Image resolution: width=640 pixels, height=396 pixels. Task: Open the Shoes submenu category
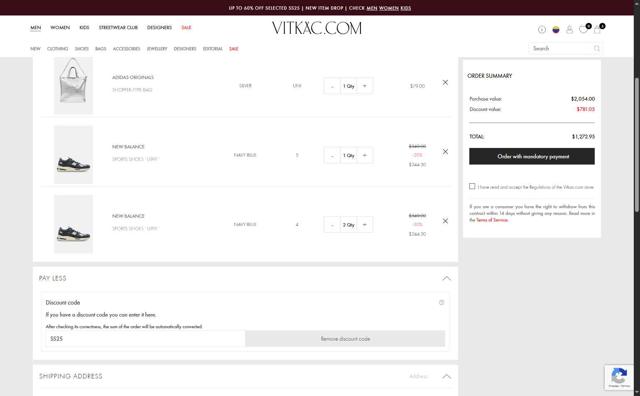82,49
